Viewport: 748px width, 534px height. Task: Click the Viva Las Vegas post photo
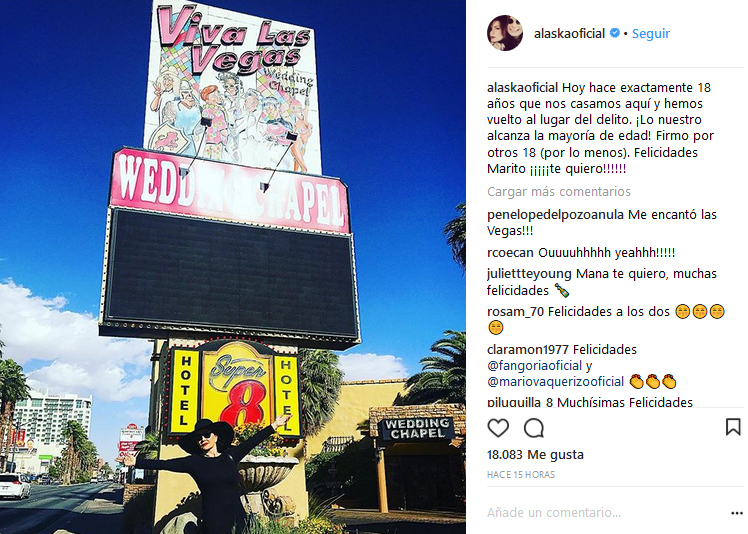coord(233,267)
